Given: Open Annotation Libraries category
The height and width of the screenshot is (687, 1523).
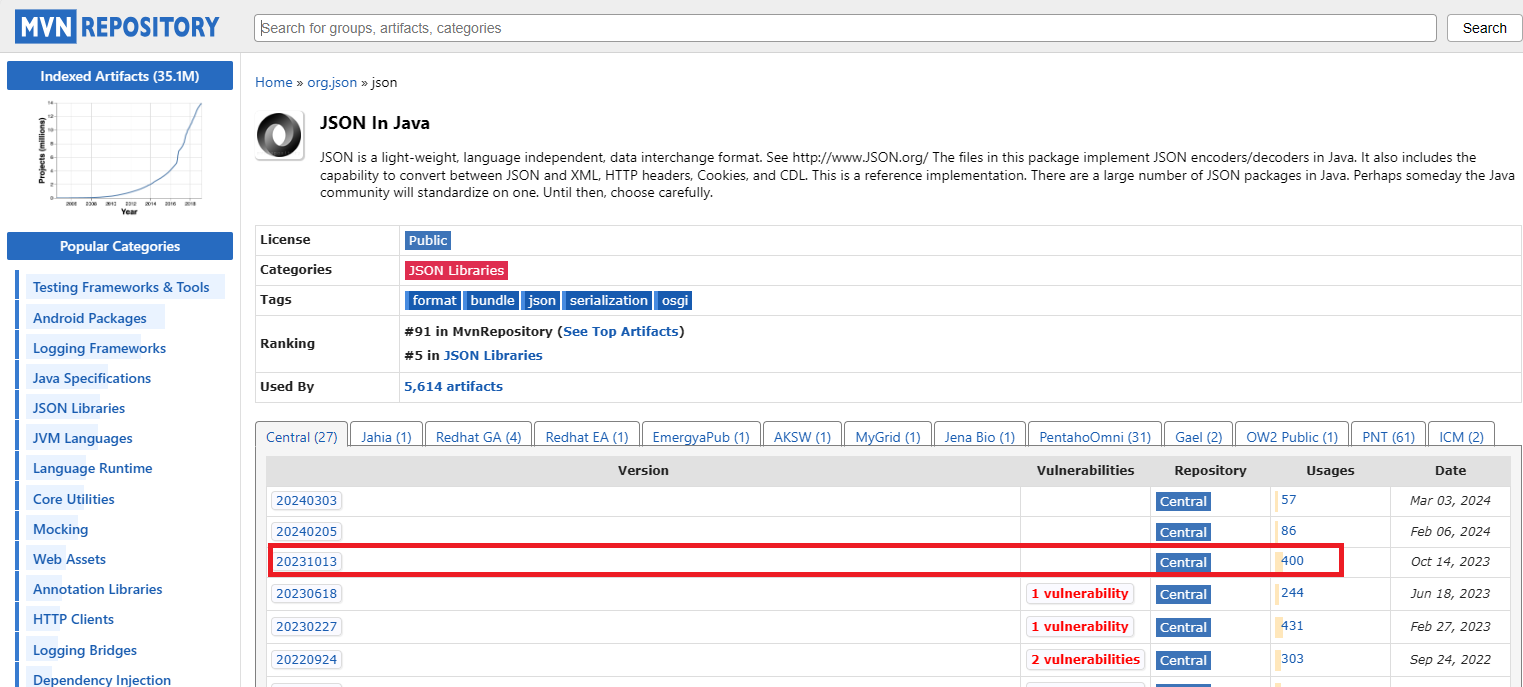Looking at the screenshot, I should point(98,589).
